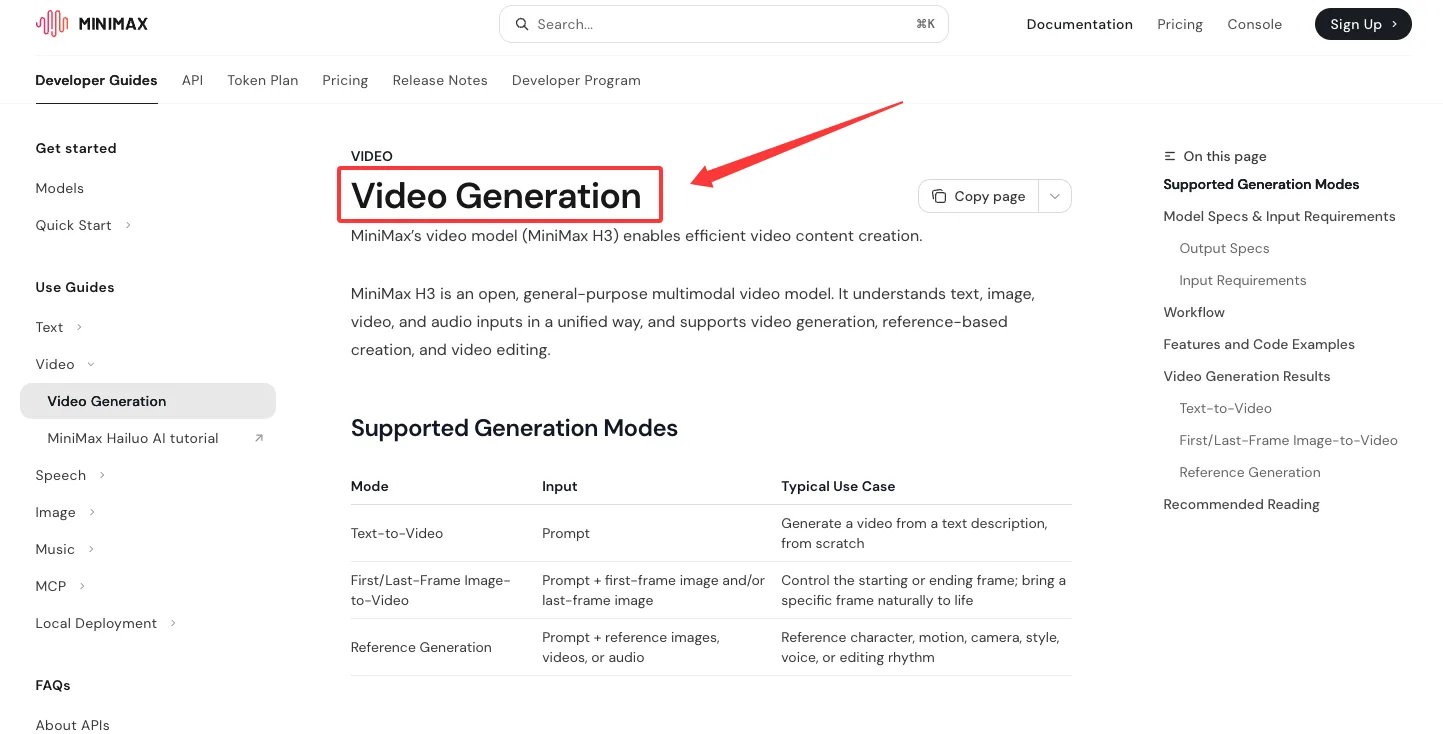Expand the Local Deployment section
The image size is (1443, 734).
tap(173, 623)
